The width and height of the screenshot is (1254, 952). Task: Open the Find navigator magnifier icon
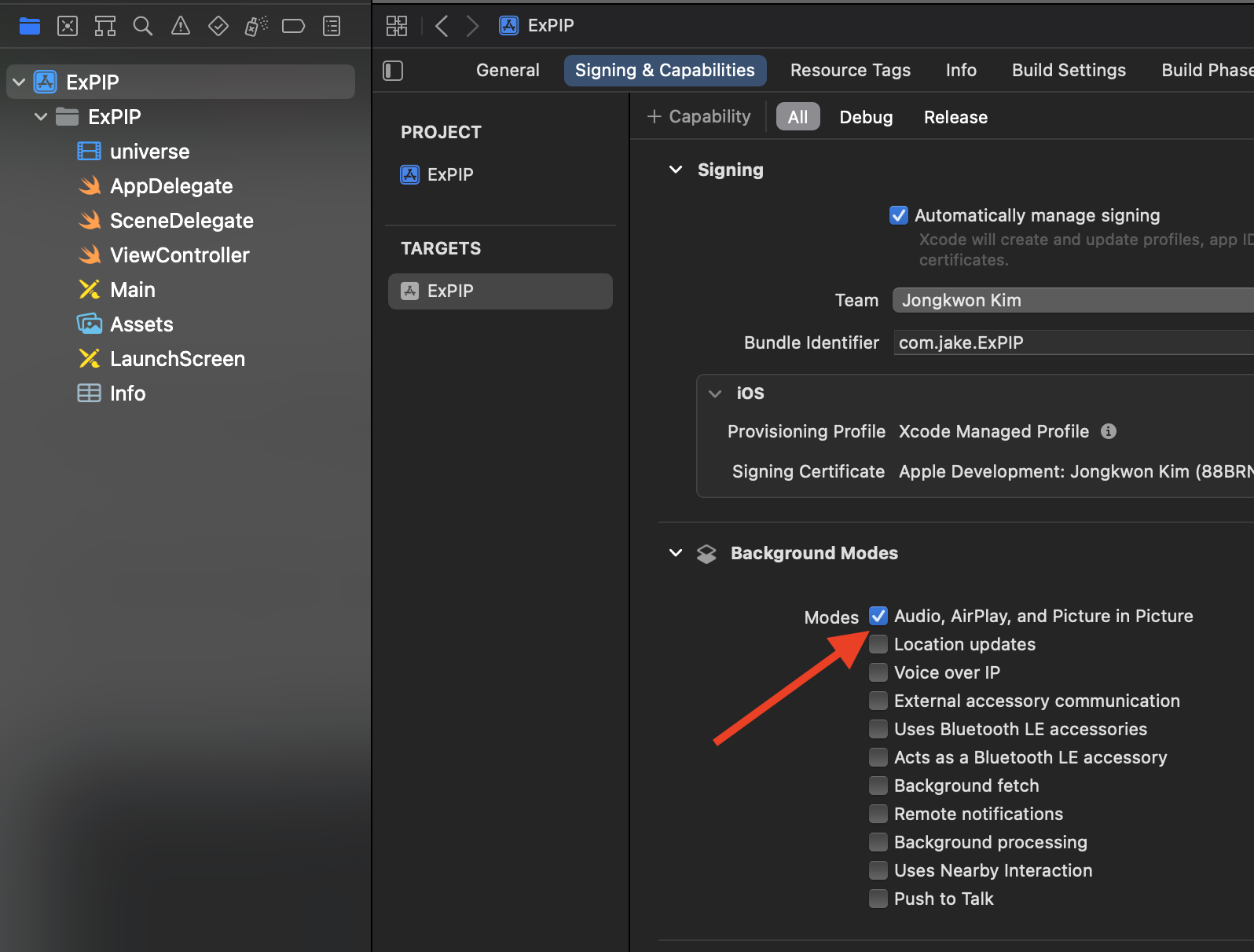(143, 26)
